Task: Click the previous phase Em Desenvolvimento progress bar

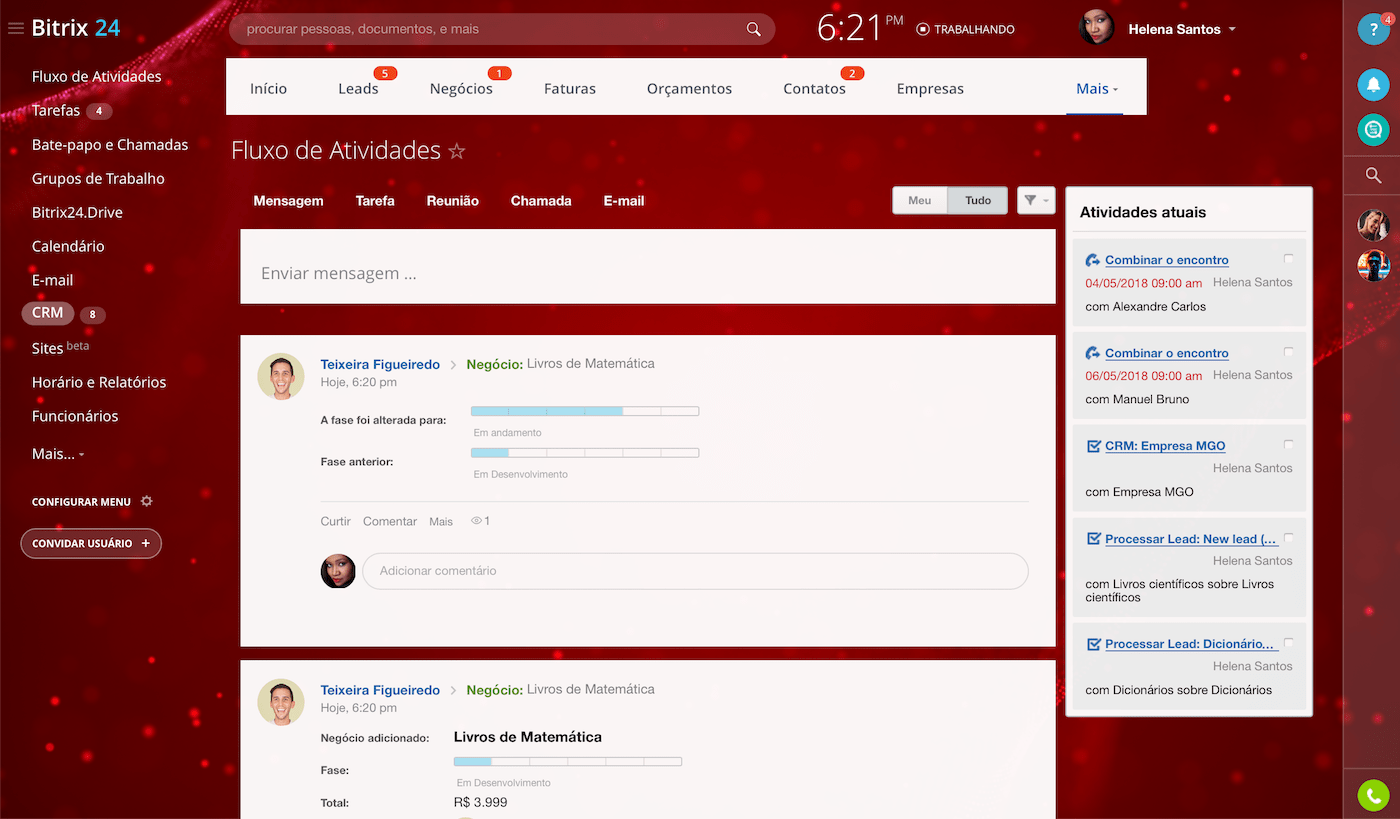Action: point(585,453)
